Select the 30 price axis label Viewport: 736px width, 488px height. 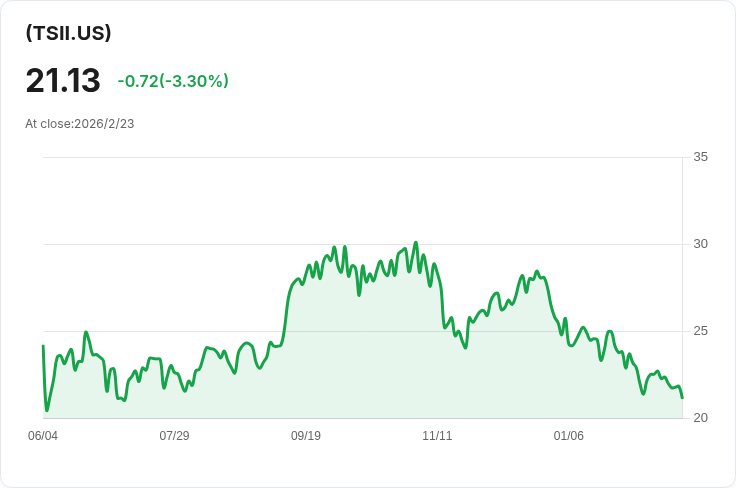click(700, 244)
